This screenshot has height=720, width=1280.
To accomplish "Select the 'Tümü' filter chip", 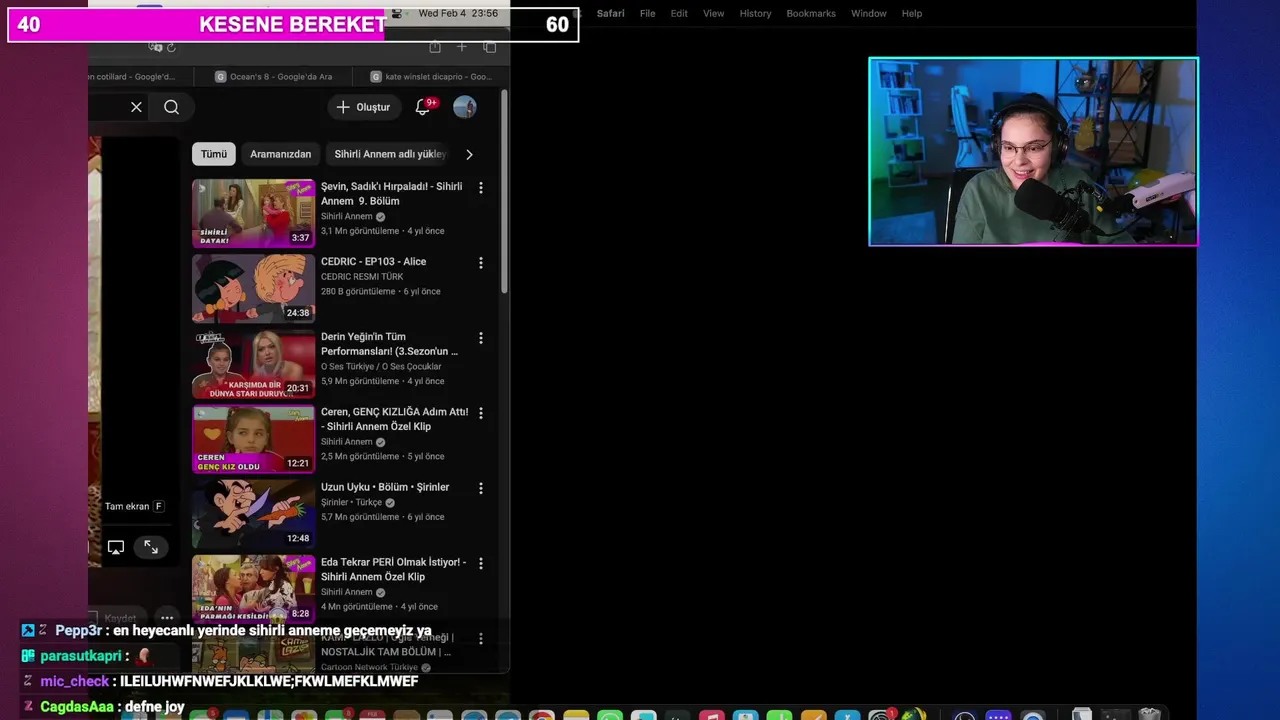I will tap(214, 154).
